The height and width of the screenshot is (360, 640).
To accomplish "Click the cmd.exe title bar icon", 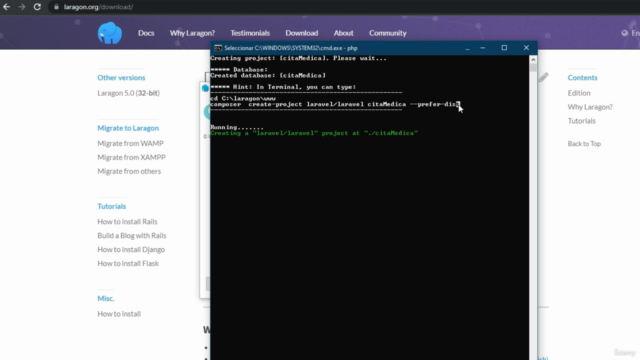I will (x=218, y=48).
